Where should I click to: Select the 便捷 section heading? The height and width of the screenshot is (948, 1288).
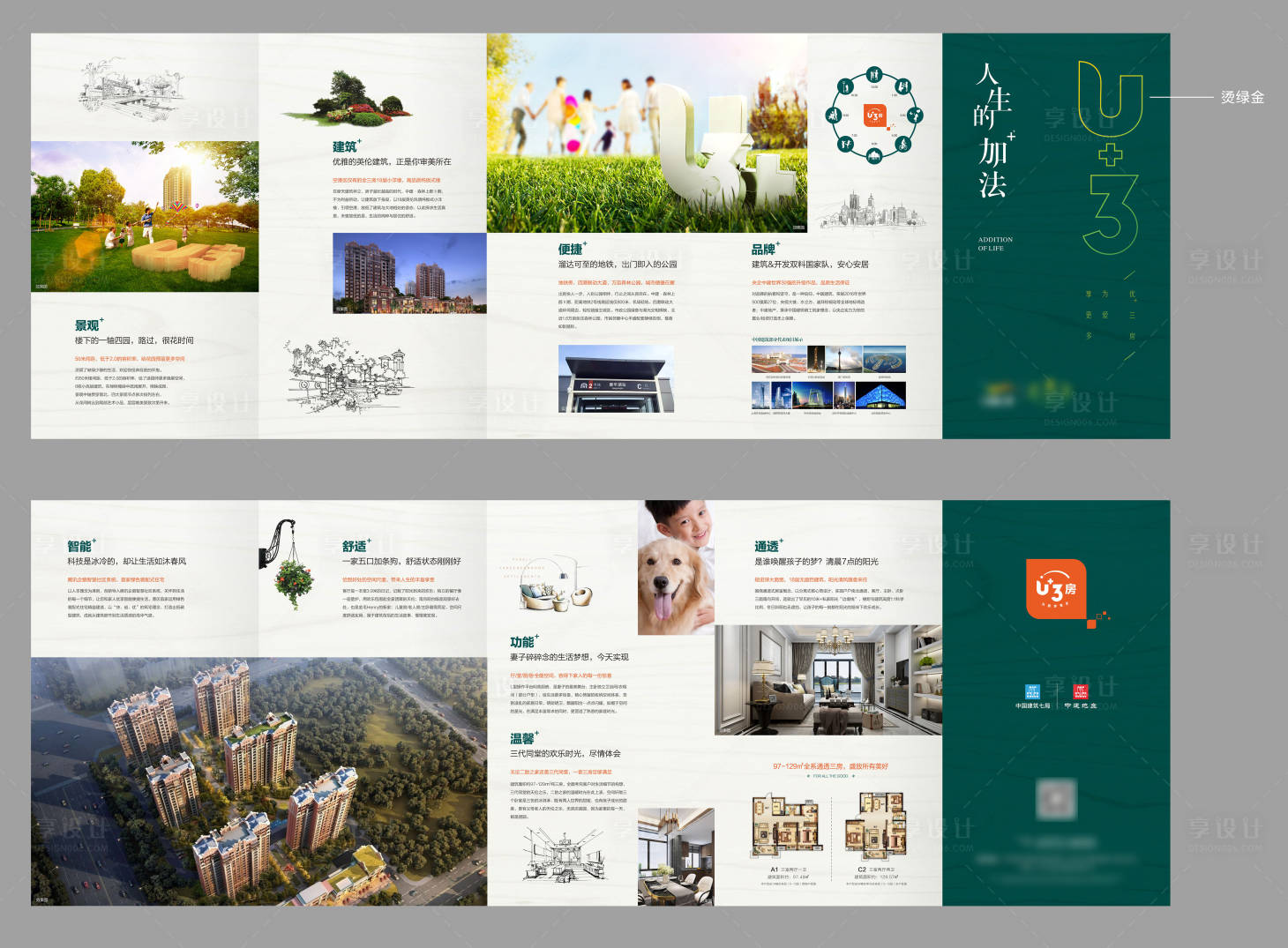point(571,250)
